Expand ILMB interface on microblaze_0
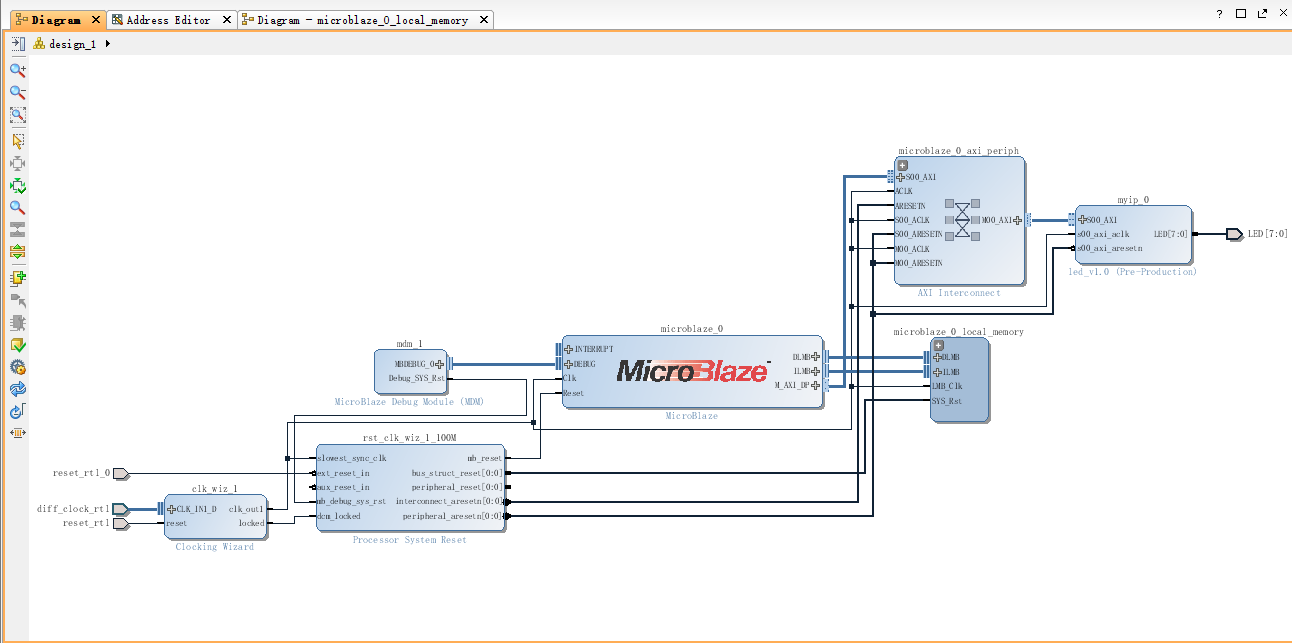The height and width of the screenshot is (643, 1292). click(816, 371)
